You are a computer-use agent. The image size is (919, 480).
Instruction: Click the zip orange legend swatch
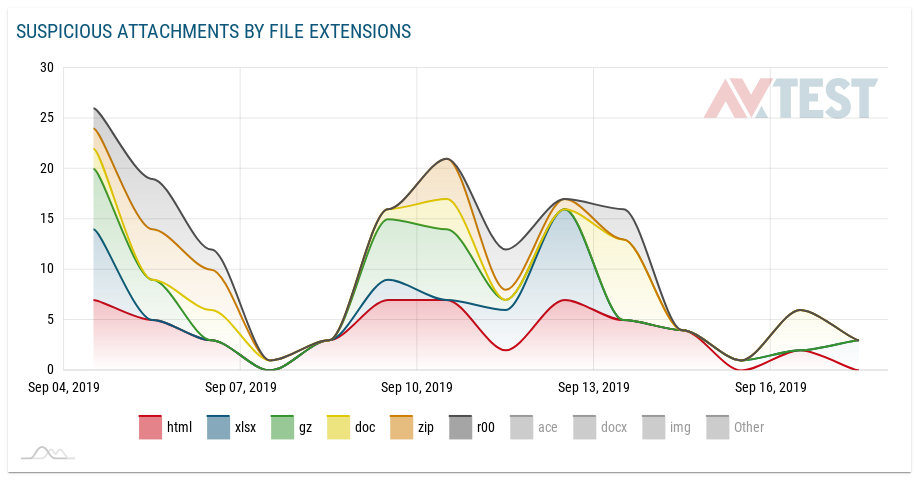[398, 427]
